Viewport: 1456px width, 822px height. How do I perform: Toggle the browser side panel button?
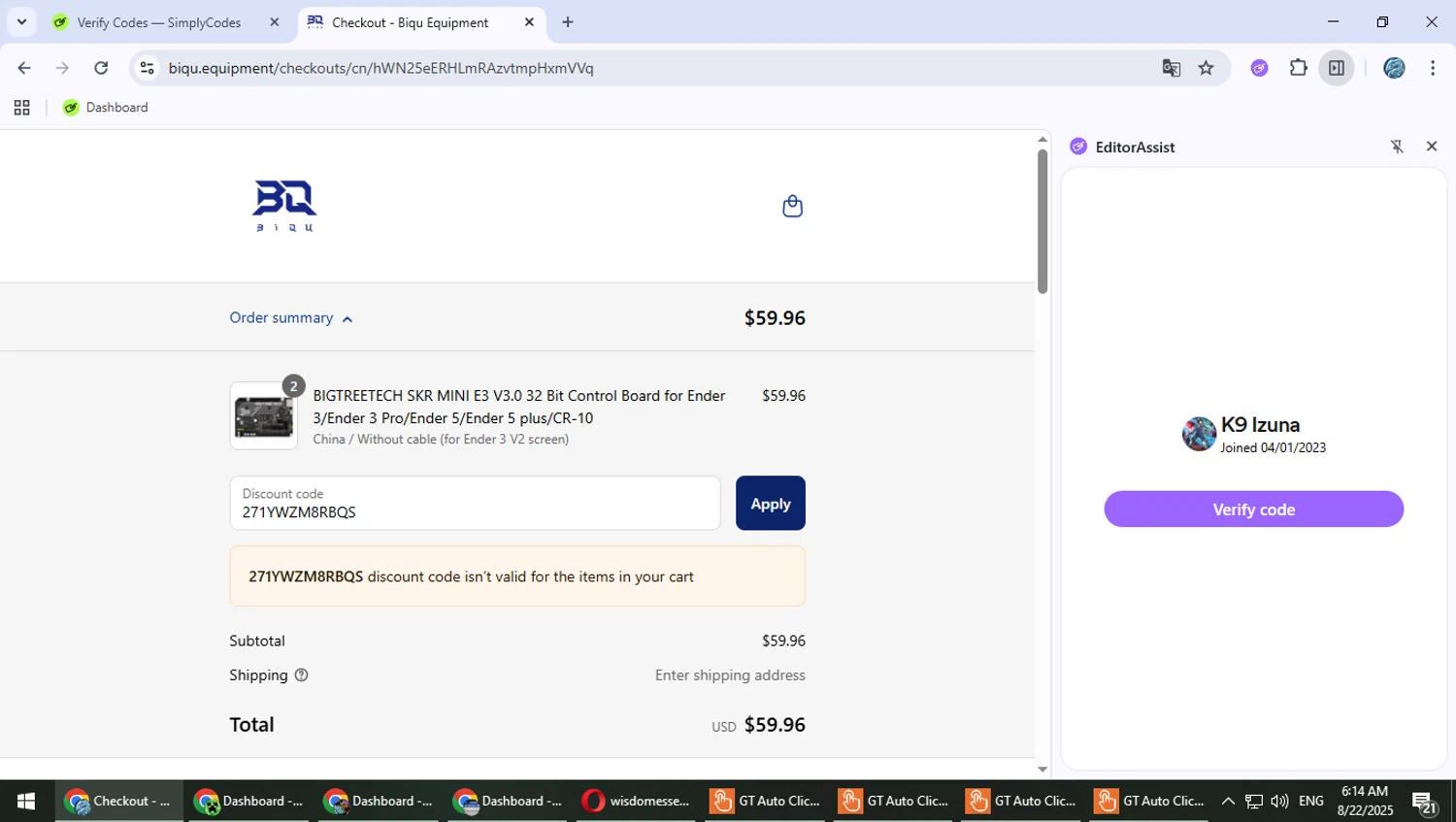[1337, 68]
